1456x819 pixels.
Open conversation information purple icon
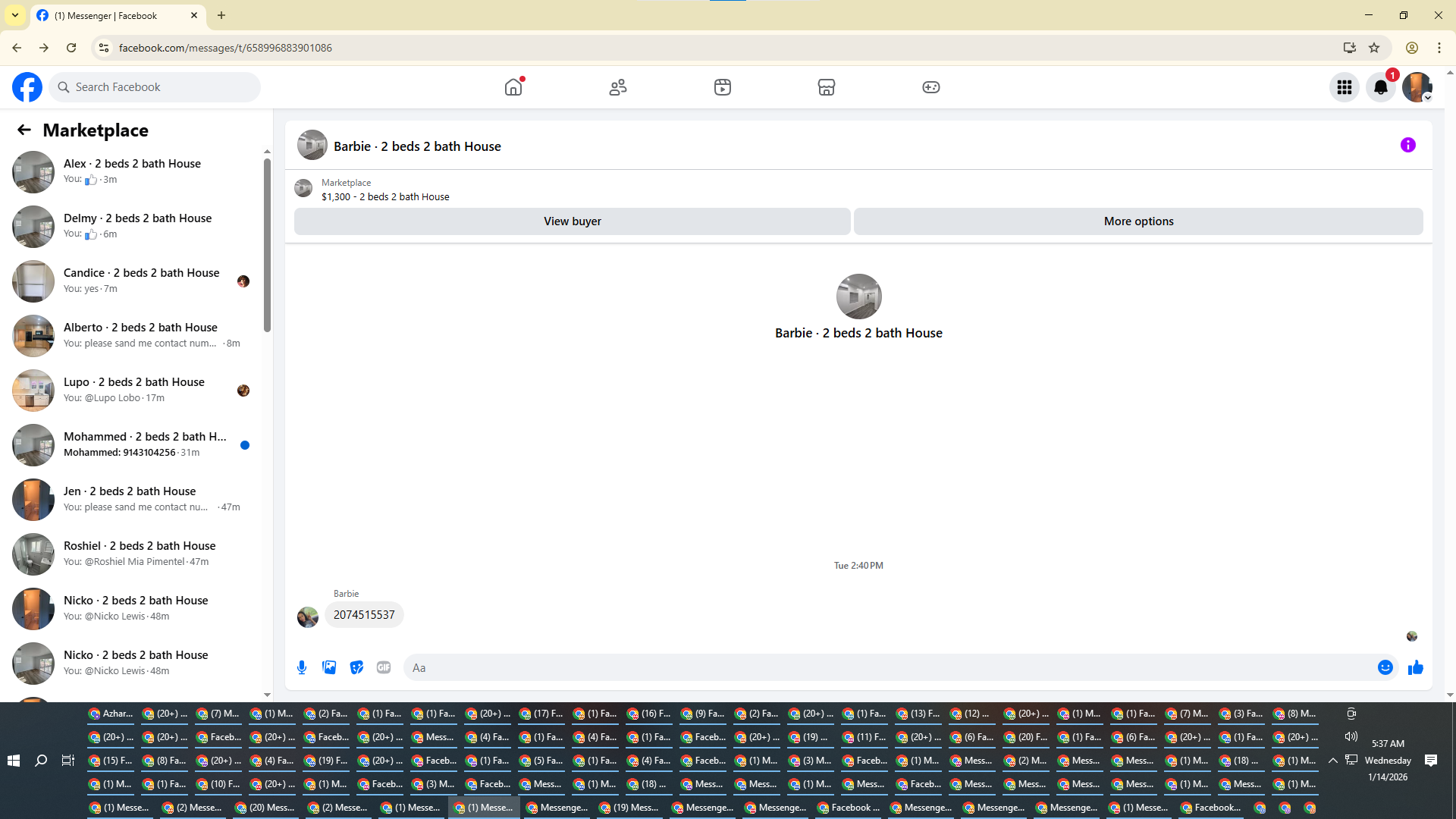pos(1407,145)
